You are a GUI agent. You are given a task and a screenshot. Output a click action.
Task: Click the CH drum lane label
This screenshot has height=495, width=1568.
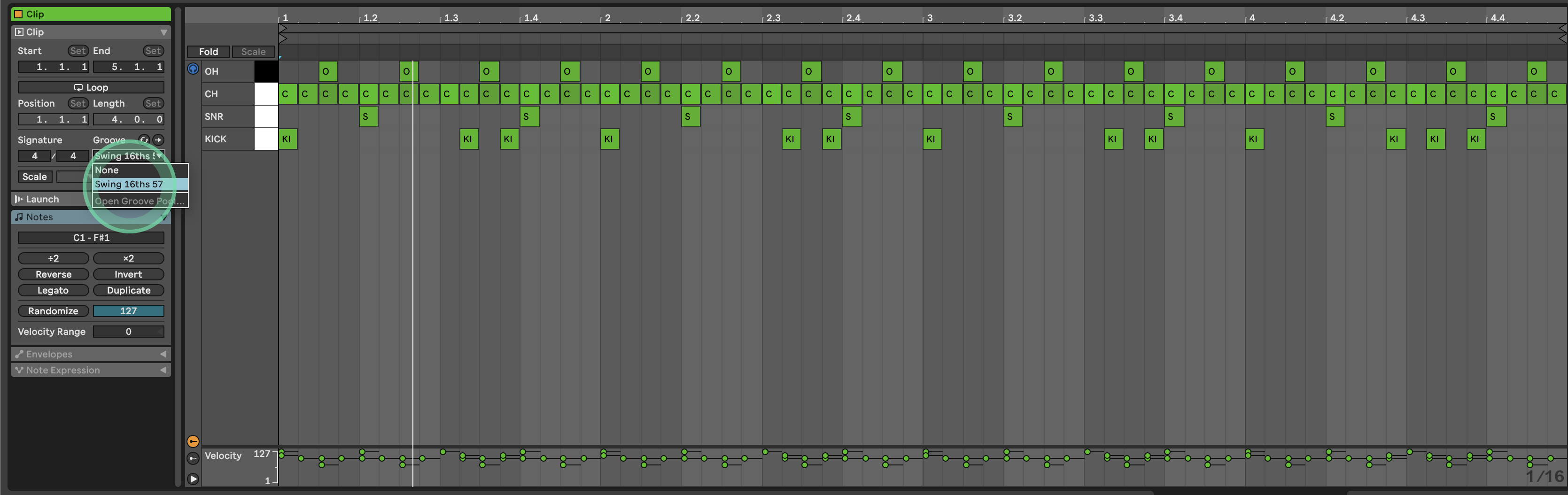click(x=212, y=94)
